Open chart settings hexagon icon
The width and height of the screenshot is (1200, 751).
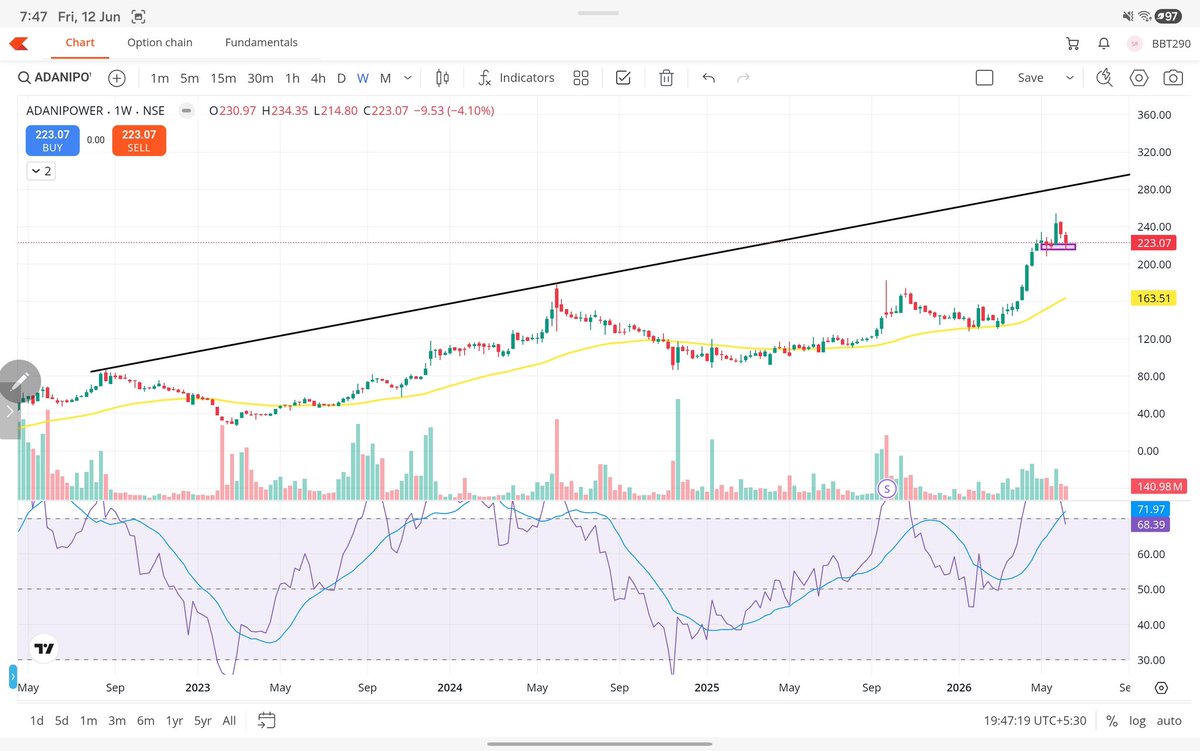1138,78
